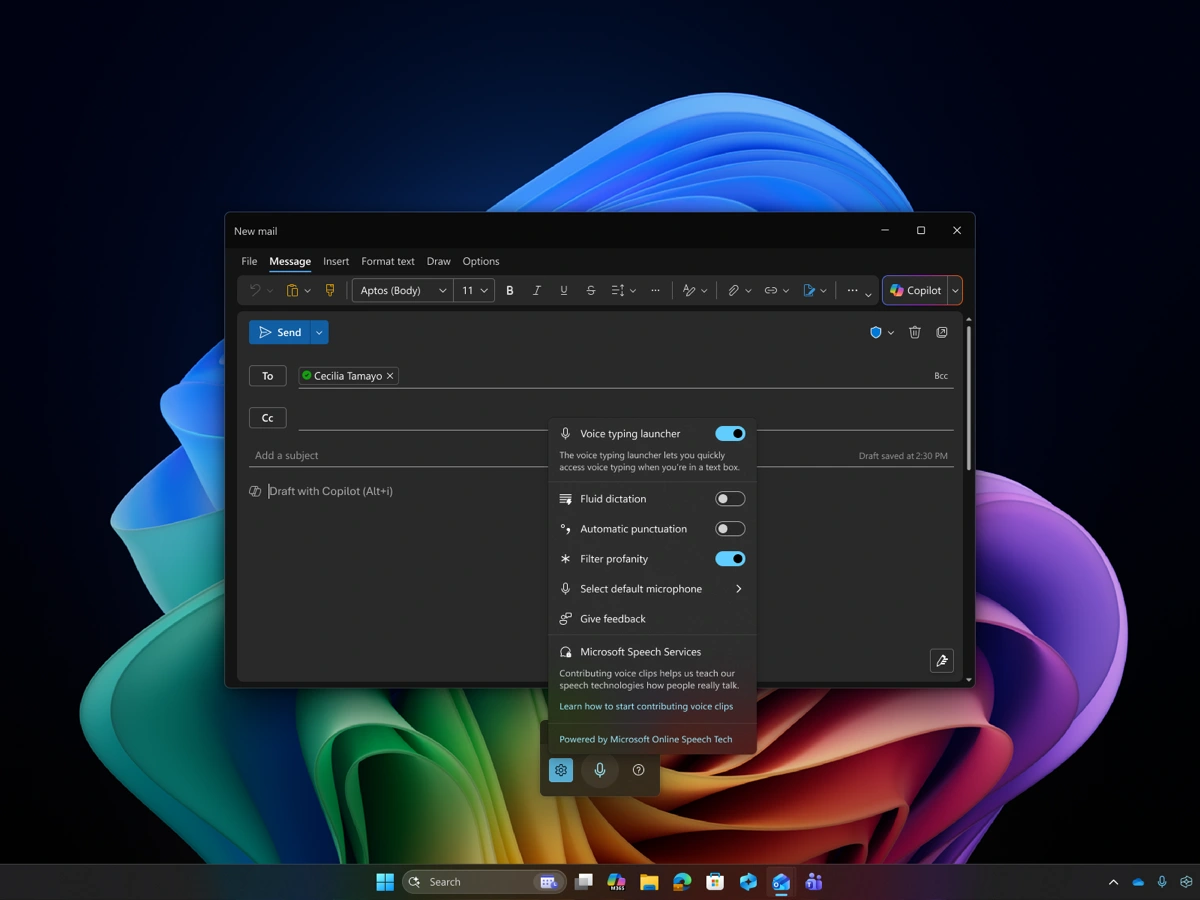Pop out message into new window

[942, 332]
